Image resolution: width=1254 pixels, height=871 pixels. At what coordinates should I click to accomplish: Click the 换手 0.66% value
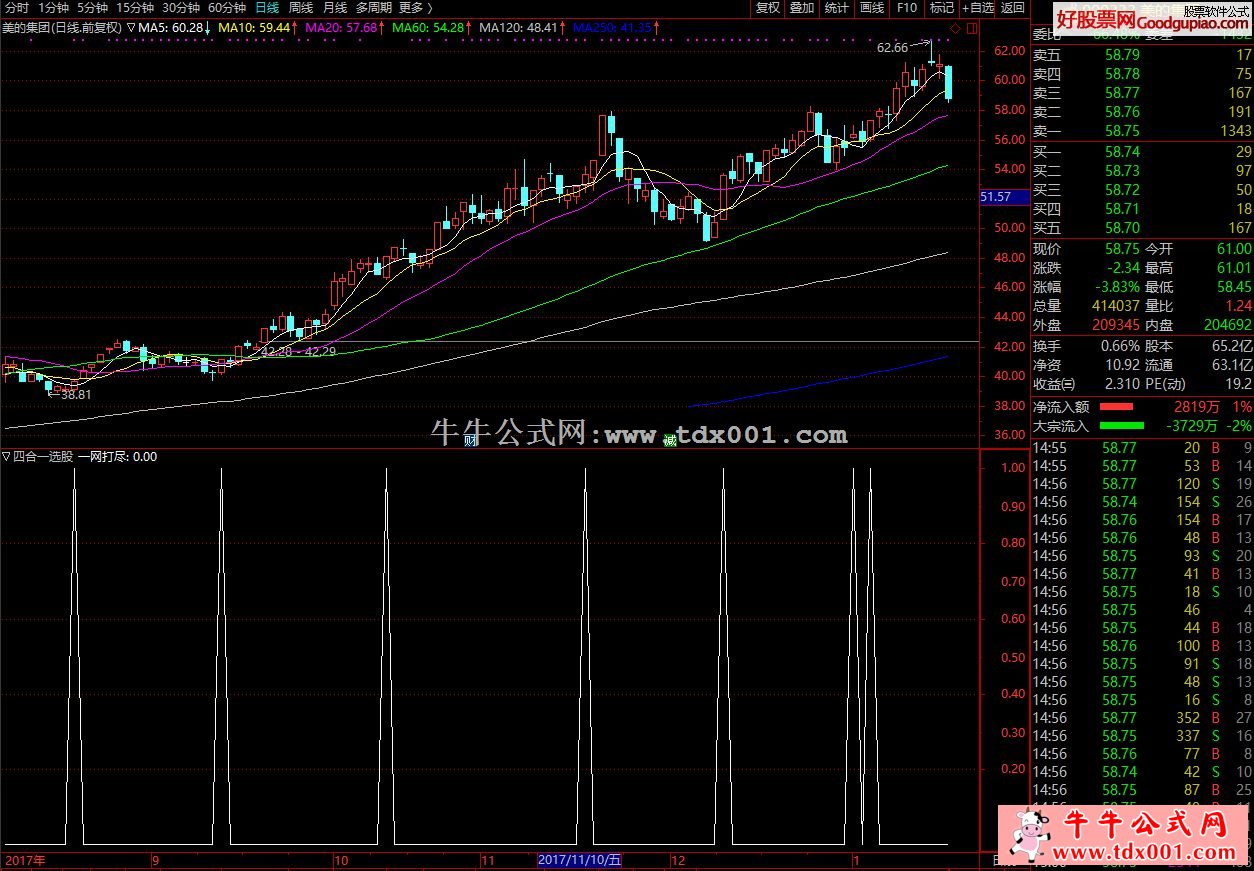coord(1119,346)
